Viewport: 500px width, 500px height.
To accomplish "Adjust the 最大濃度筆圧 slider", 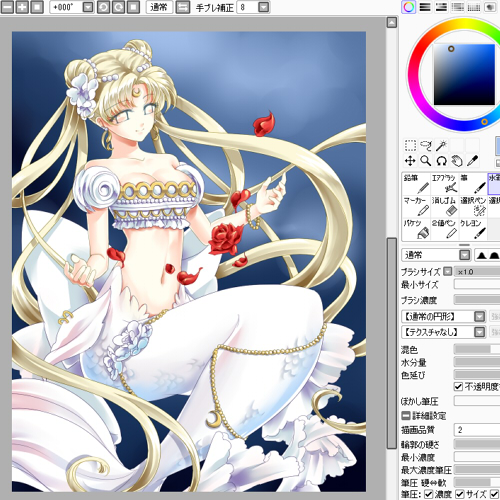I will tap(477, 470).
